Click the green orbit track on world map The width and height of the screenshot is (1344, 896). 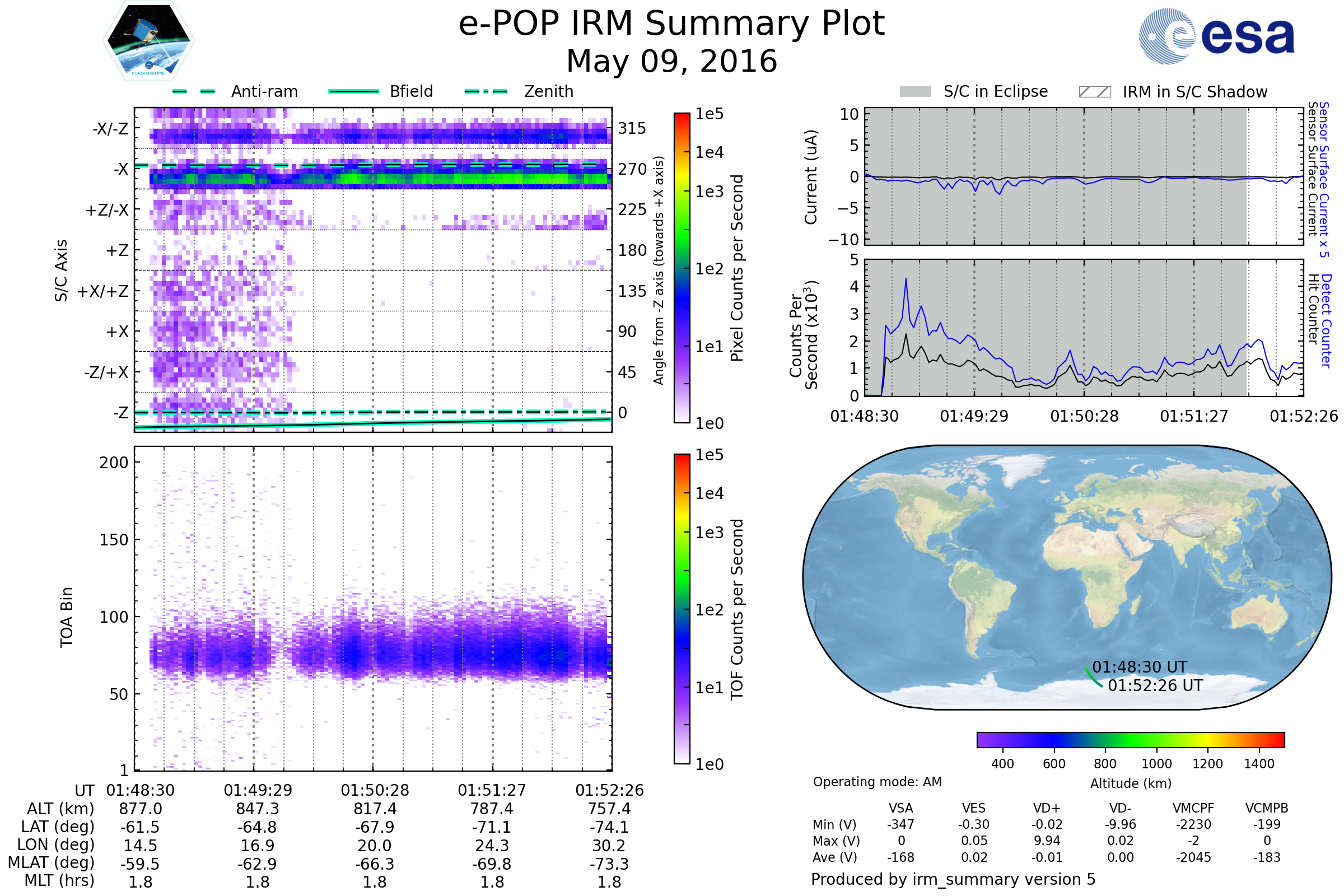pos(1092,678)
